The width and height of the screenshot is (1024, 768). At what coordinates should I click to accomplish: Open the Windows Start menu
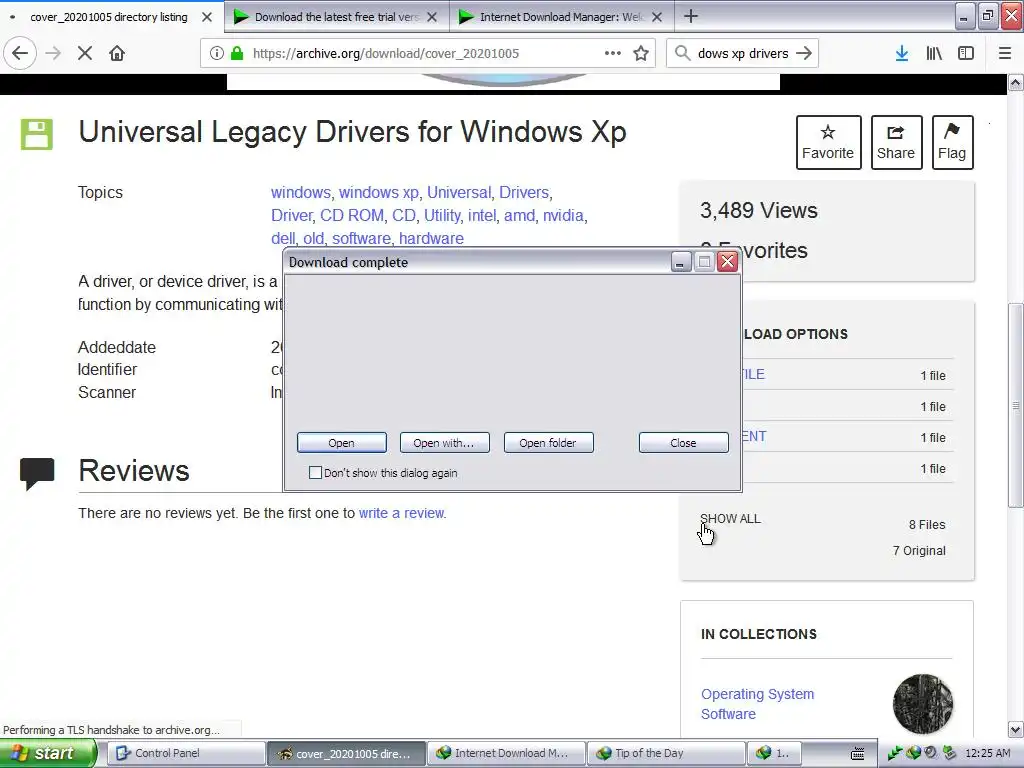pos(48,753)
